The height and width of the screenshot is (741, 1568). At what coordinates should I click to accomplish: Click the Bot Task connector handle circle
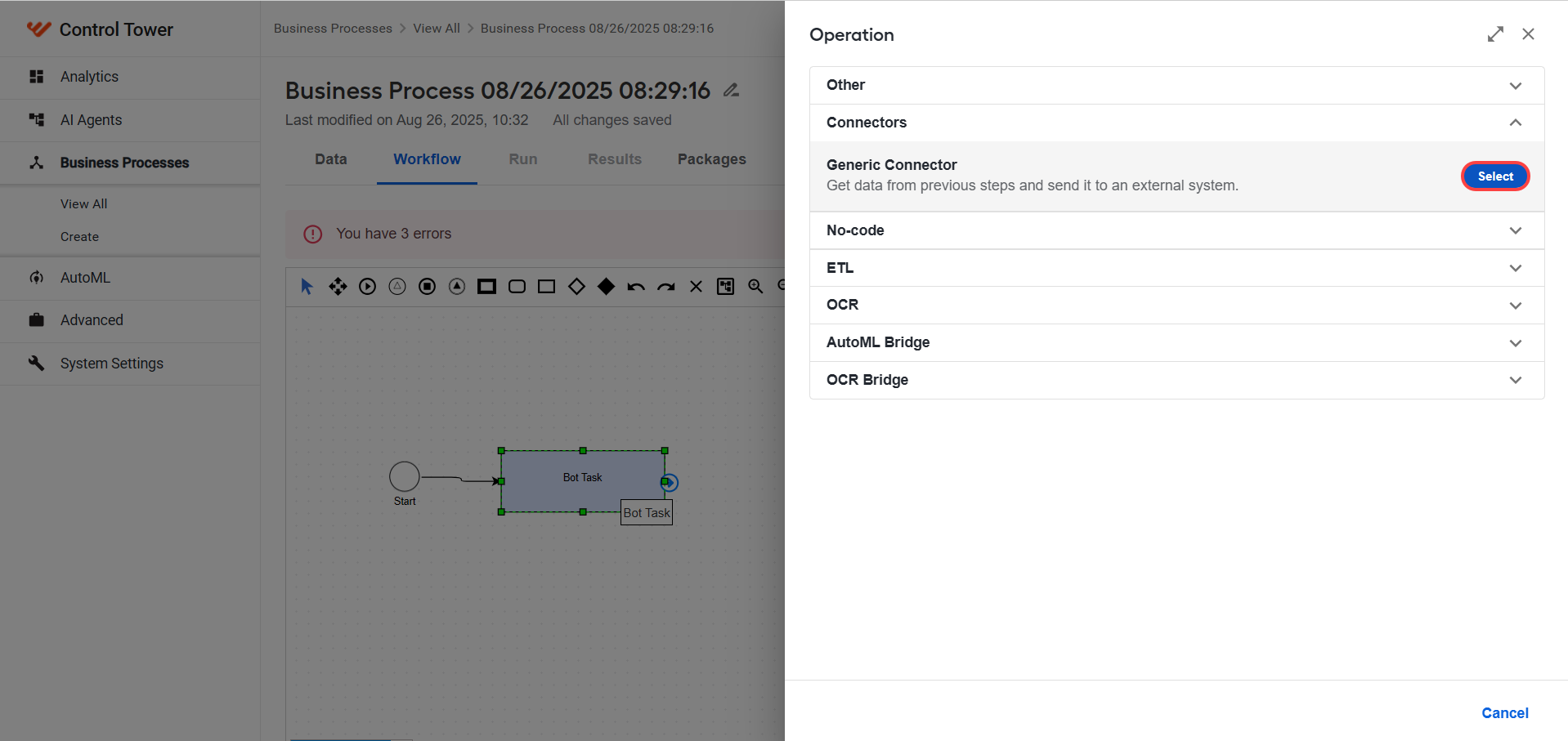tap(670, 482)
